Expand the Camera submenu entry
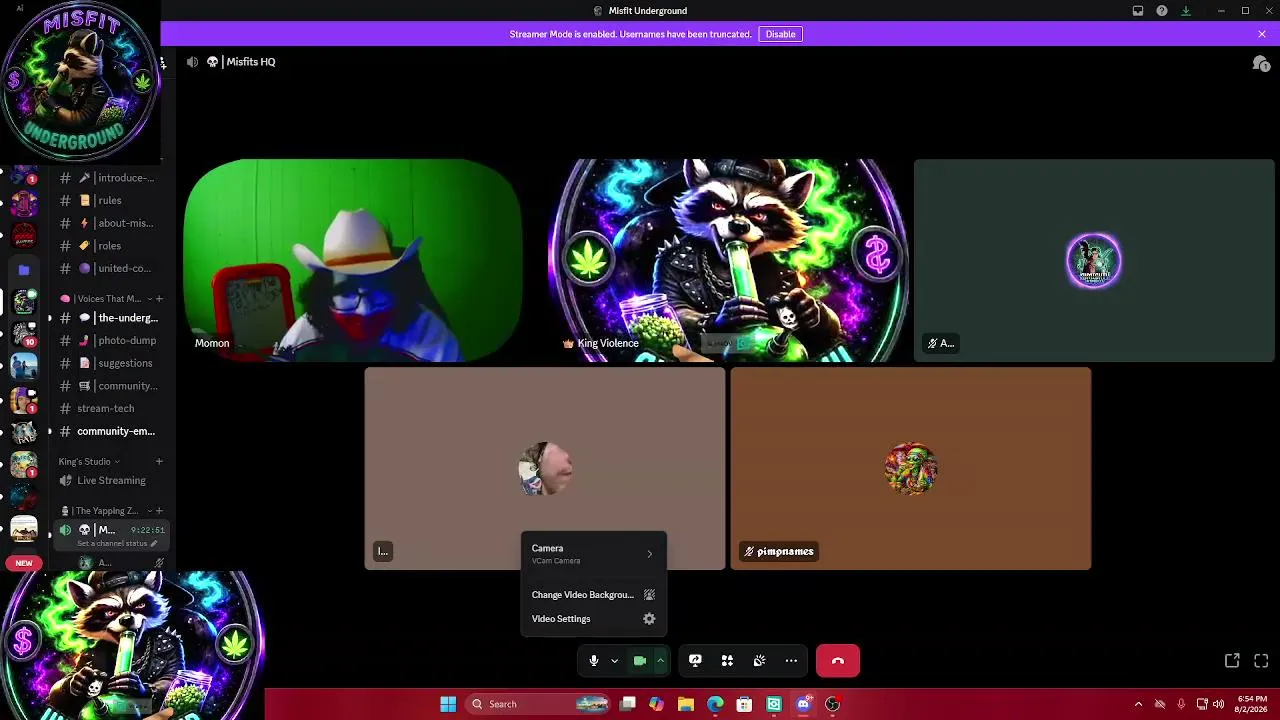1280x720 pixels. coord(593,554)
